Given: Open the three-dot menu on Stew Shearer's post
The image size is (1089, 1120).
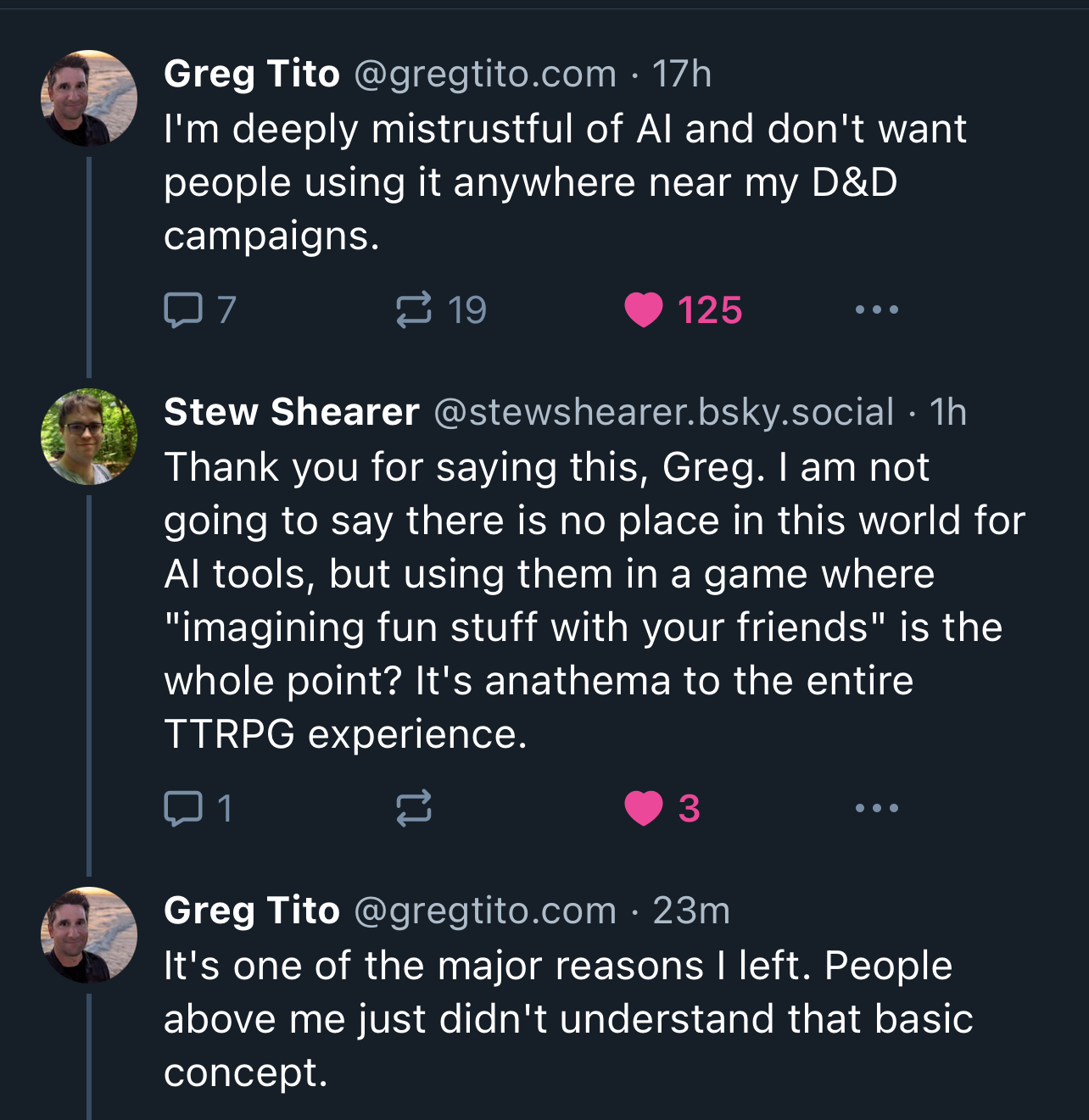Looking at the screenshot, I should (x=876, y=808).
